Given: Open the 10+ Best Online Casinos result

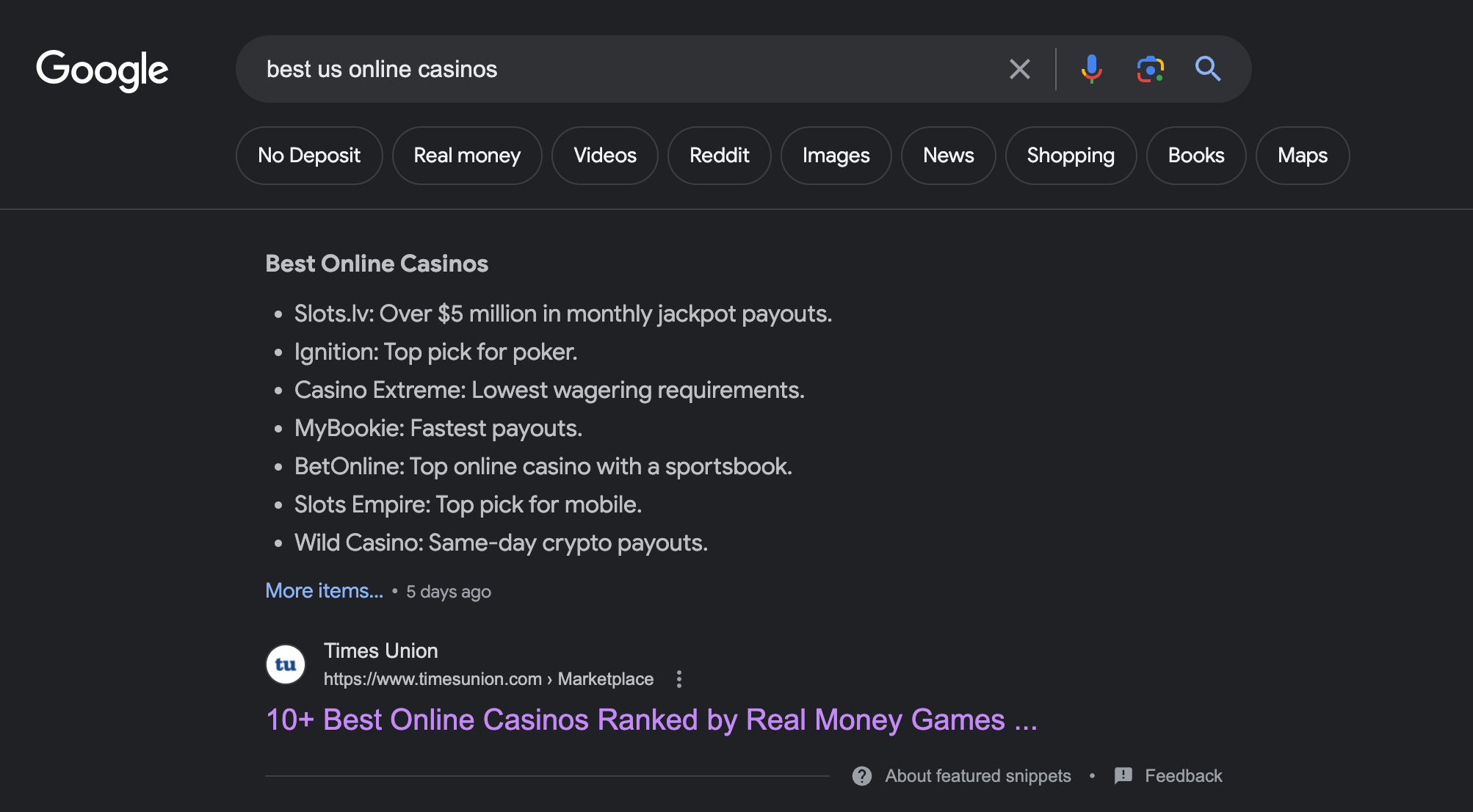Looking at the screenshot, I should 651,720.
